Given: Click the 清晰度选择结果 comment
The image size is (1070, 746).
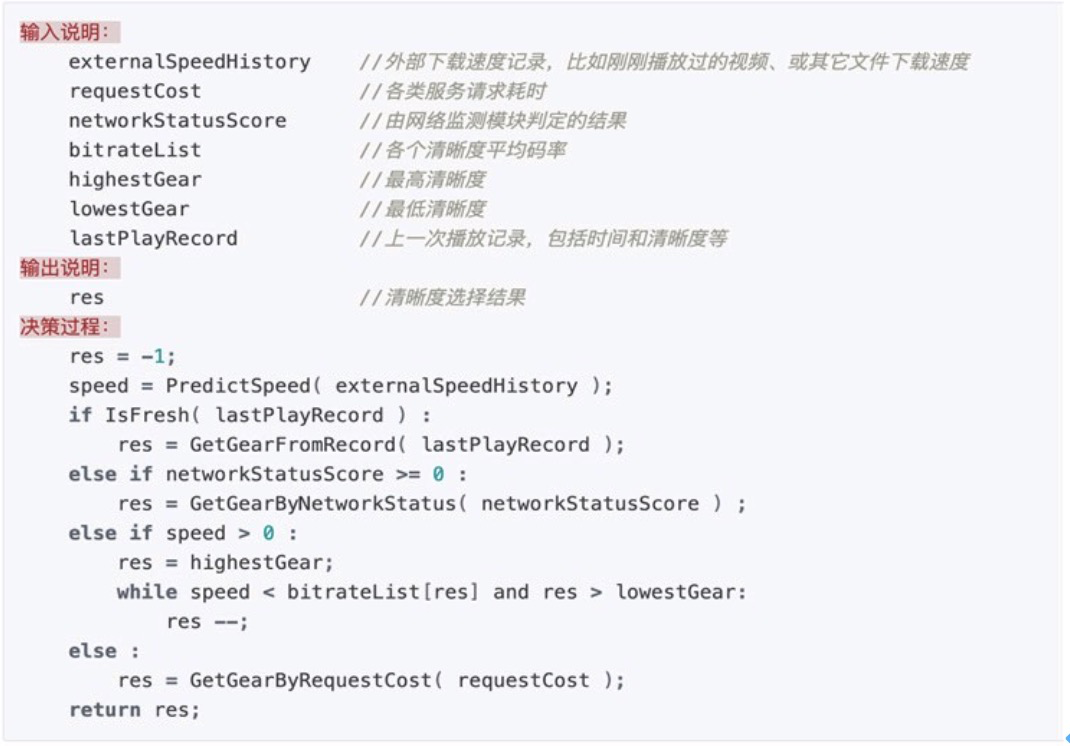Looking at the screenshot, I should coord(455,298).
